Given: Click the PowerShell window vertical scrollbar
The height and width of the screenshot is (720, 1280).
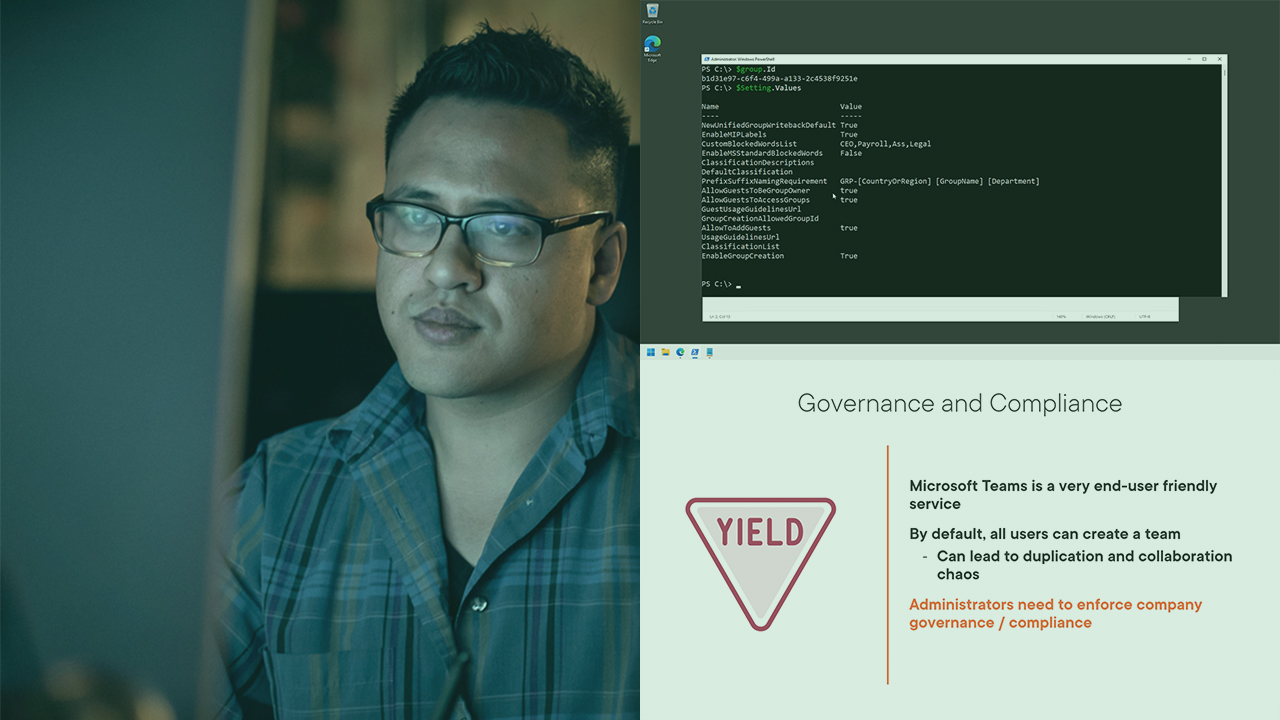Looking at the screenshot, I should (1223, 180).
